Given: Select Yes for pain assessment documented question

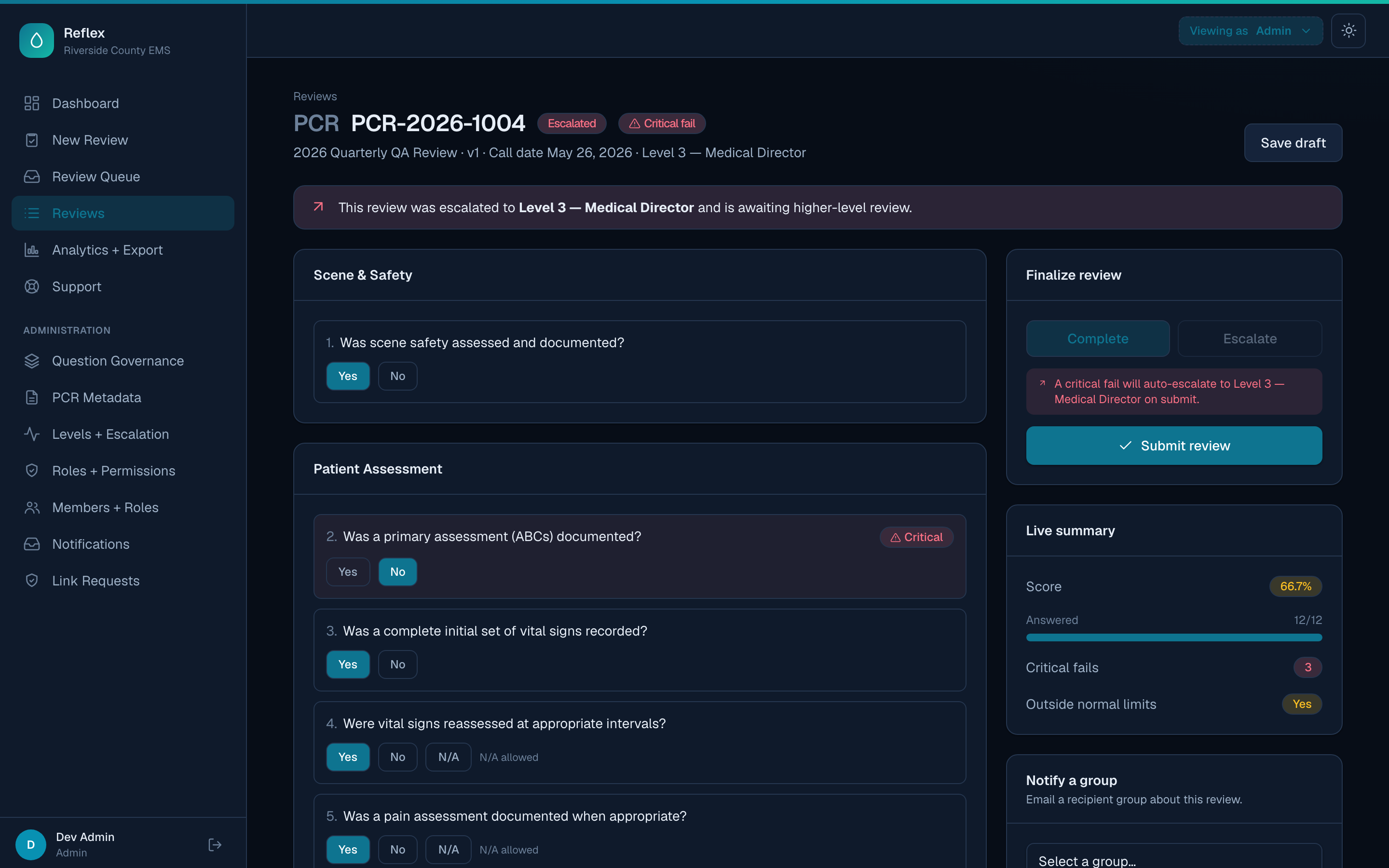Looking at the screenshot, I should point(348,850).
